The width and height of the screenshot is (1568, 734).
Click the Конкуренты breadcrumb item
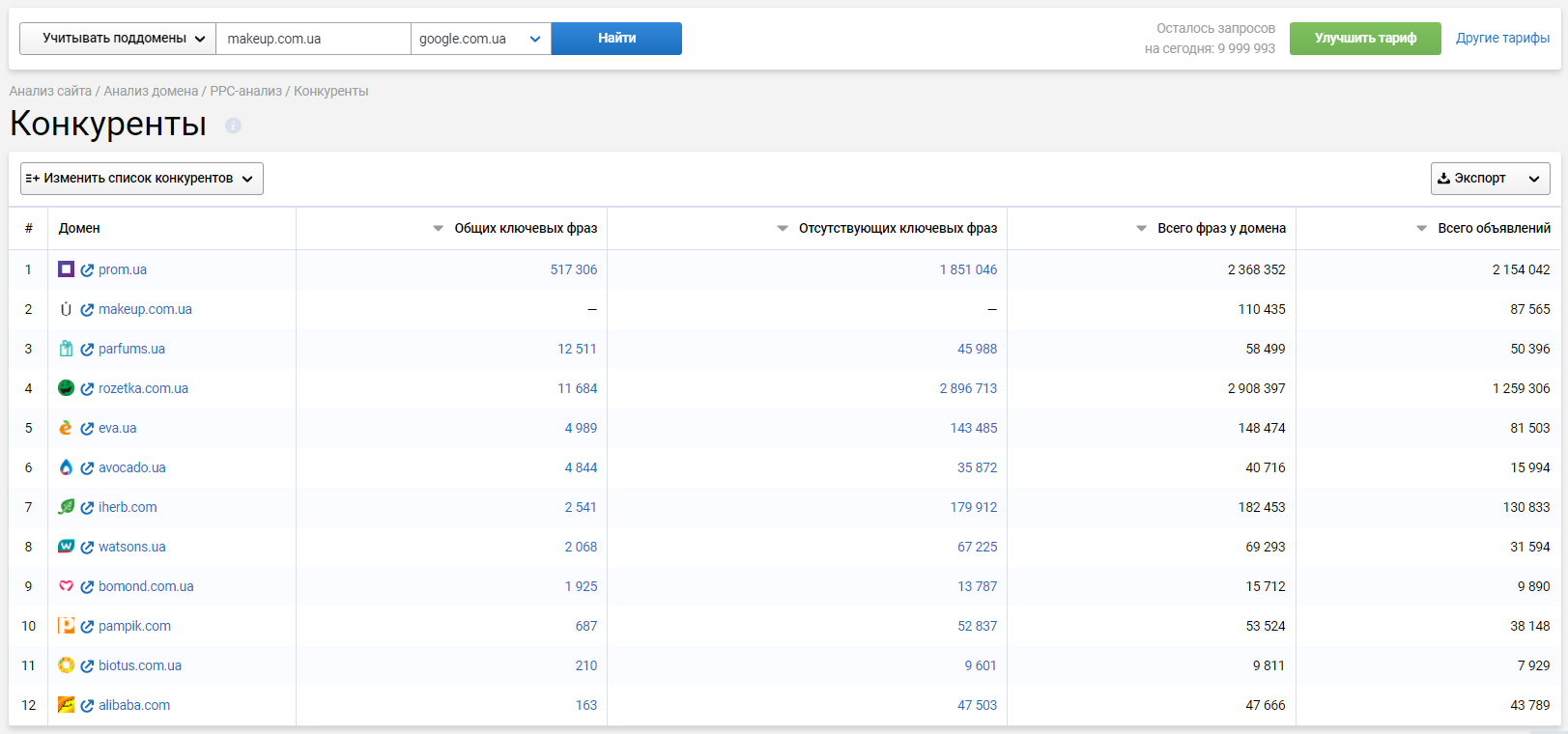pyautogui.click(x=330, y=91)
